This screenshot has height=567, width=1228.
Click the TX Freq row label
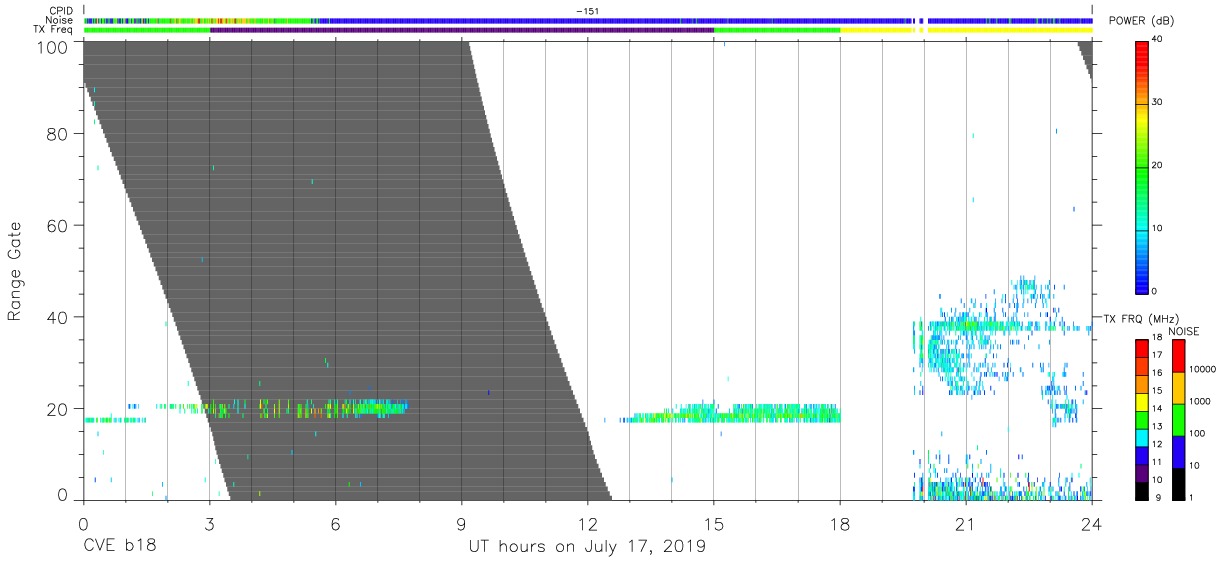tap(54, 30)
